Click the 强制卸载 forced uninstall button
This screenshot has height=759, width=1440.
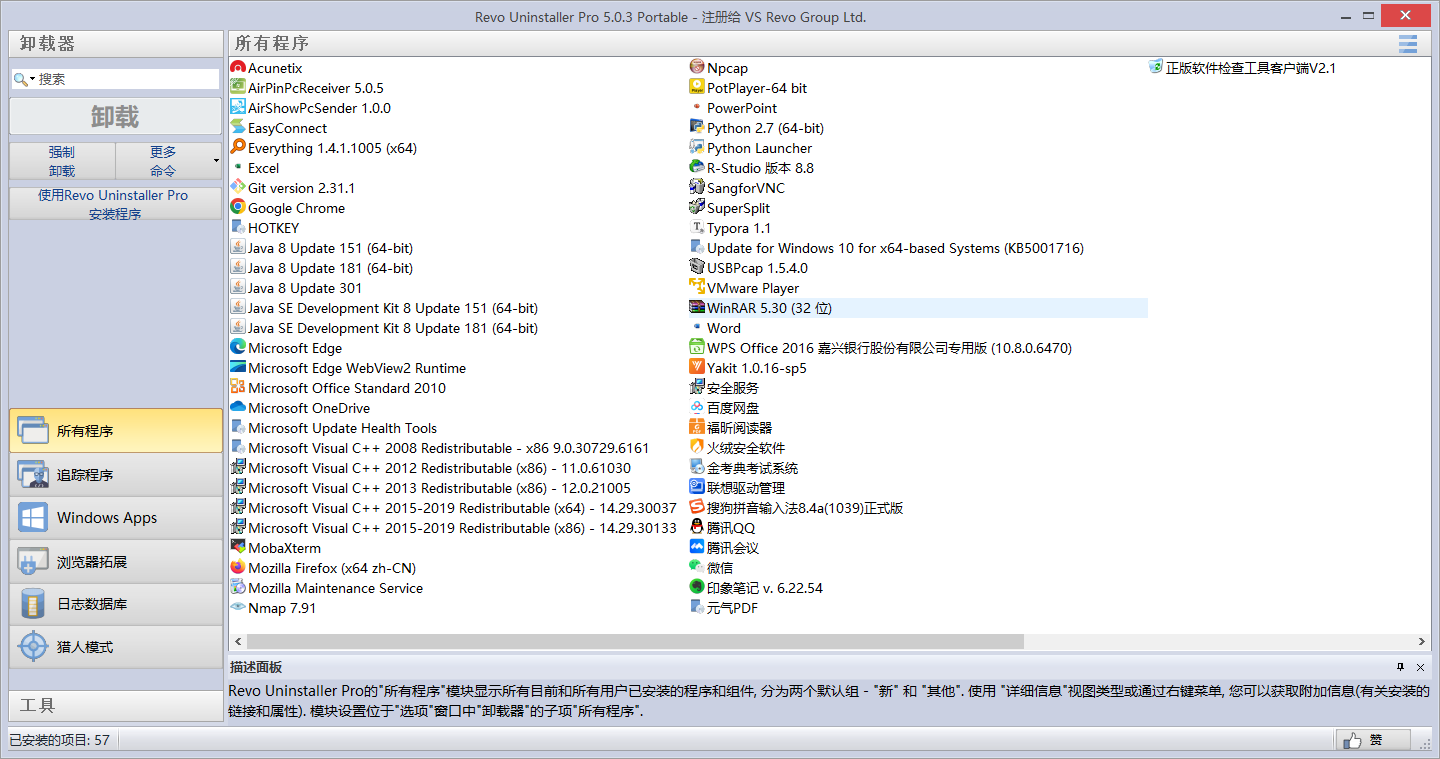(x=62, y=161)
